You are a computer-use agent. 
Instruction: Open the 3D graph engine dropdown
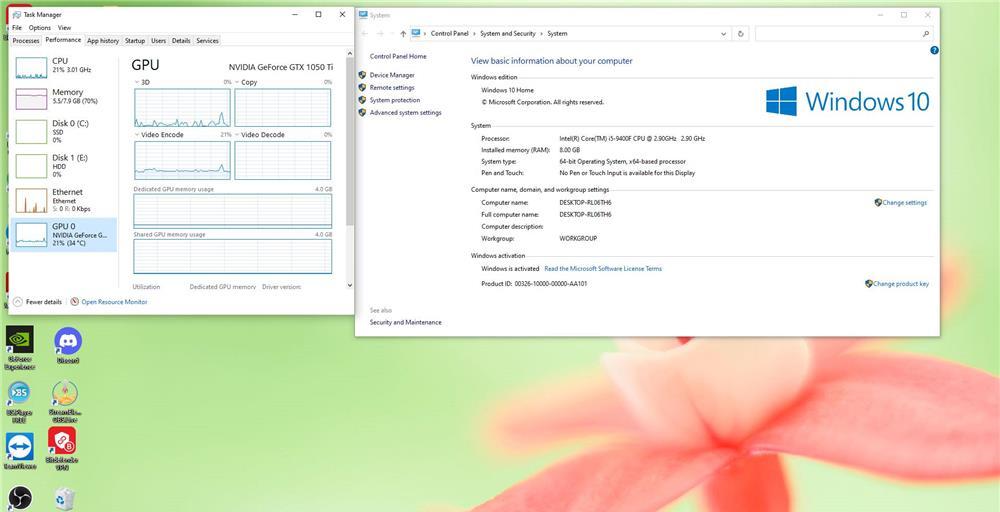click(x=136, y=82)
